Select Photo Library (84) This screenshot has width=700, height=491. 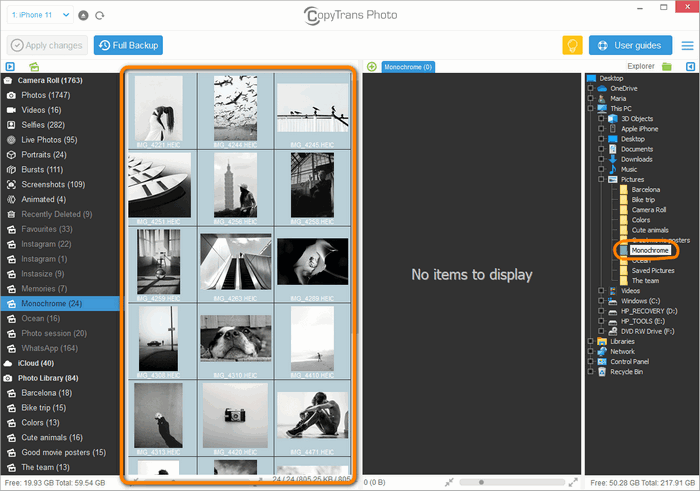pyautogui.click(x=48, y=378)
